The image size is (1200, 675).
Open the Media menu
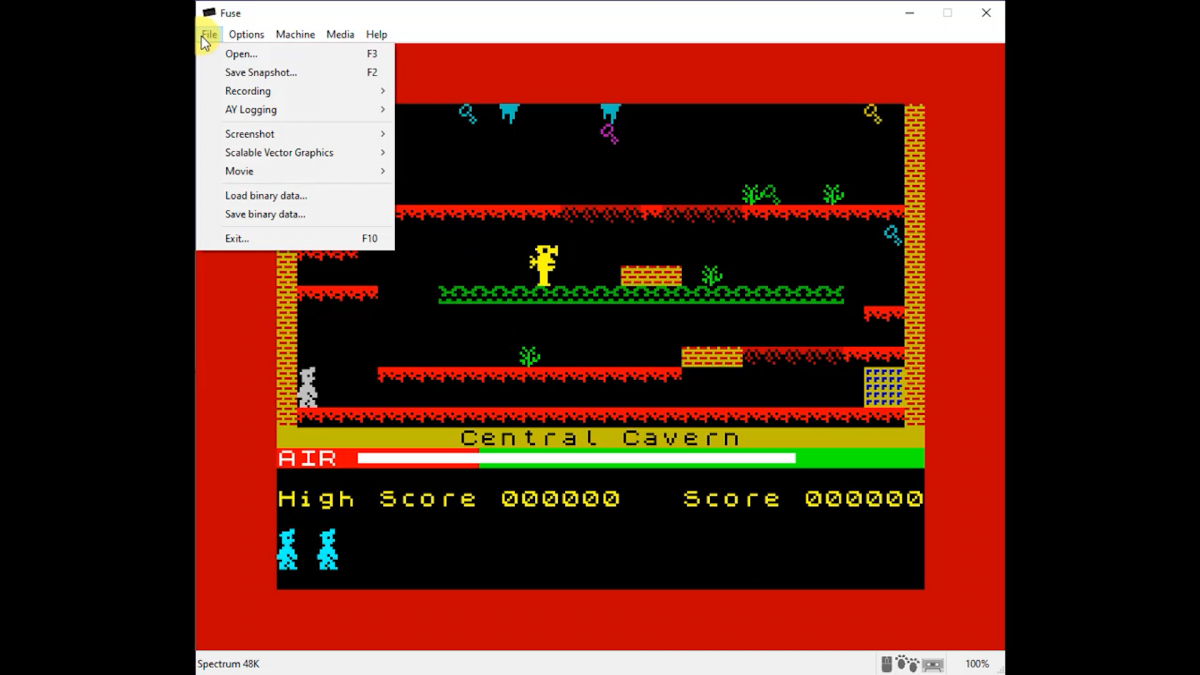tap(340, 34)
